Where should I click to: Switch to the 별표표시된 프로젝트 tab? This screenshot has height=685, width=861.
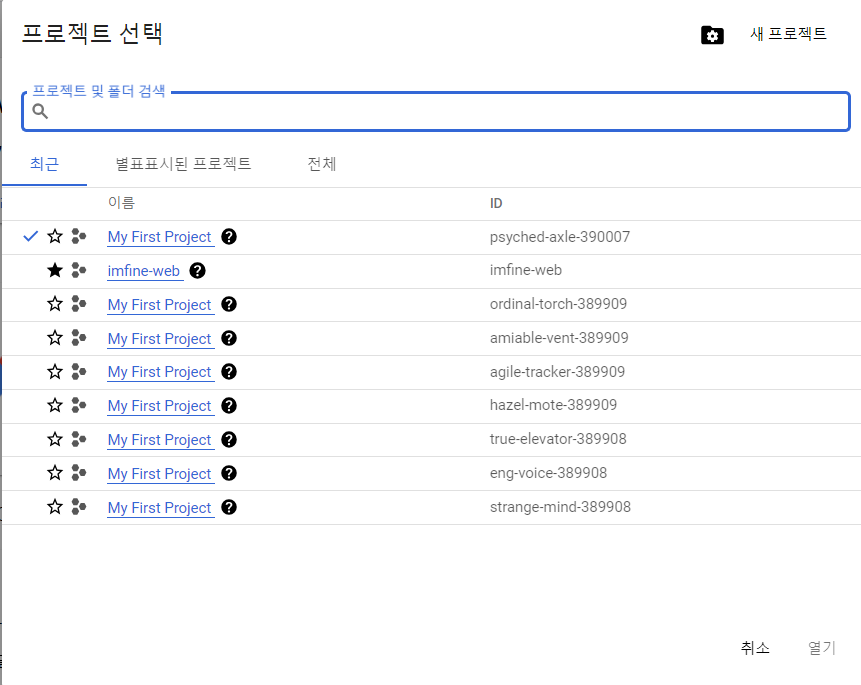[183, 164]
